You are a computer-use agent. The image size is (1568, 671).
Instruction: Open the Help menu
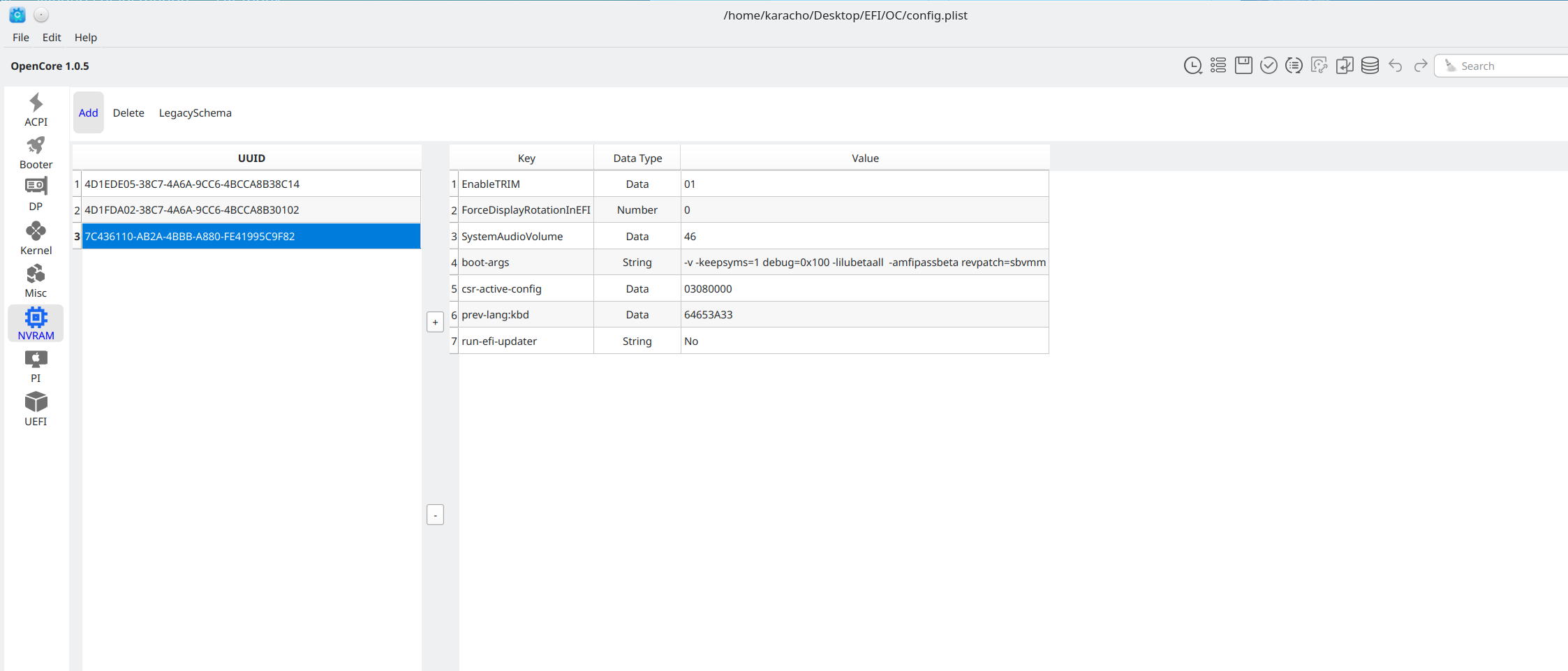85,38
